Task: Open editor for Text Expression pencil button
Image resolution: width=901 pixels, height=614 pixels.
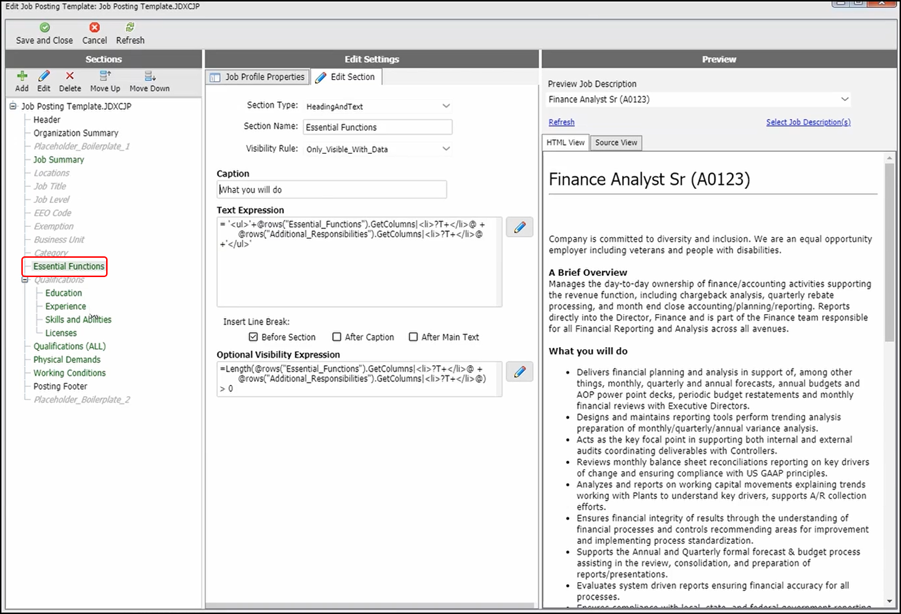Action: click(519, 228)
